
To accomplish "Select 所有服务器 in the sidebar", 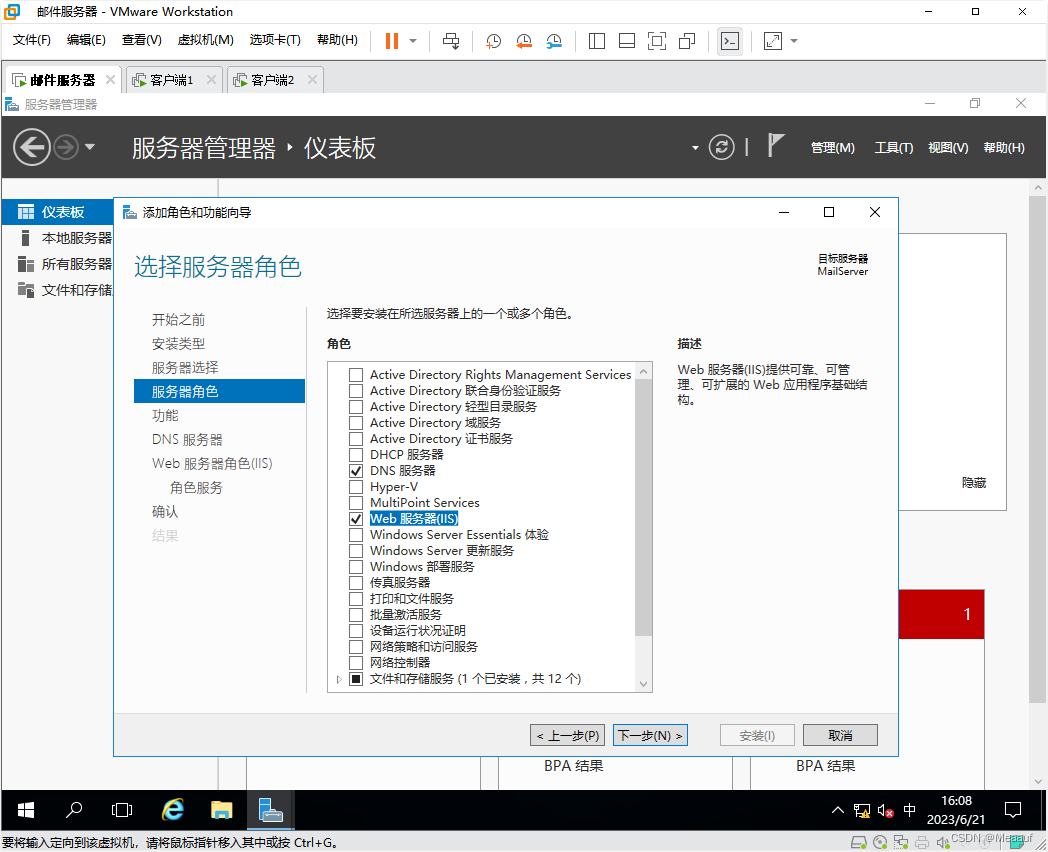I will 57,264.
